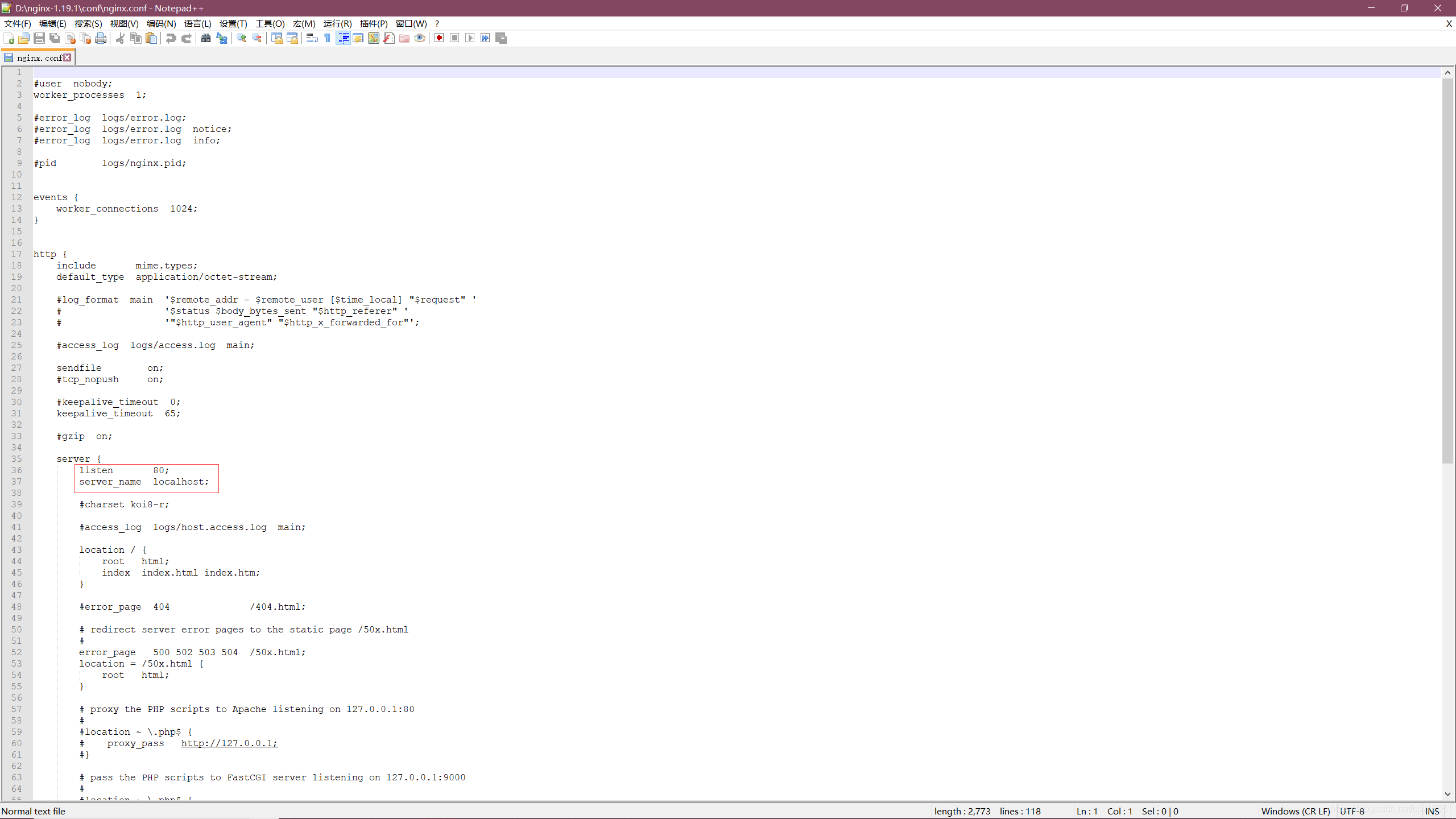Place cursor on 'worker_processes 1;' line
Image resolution: width=1456 pixels, height=819 pixels.
pos(90,95)
